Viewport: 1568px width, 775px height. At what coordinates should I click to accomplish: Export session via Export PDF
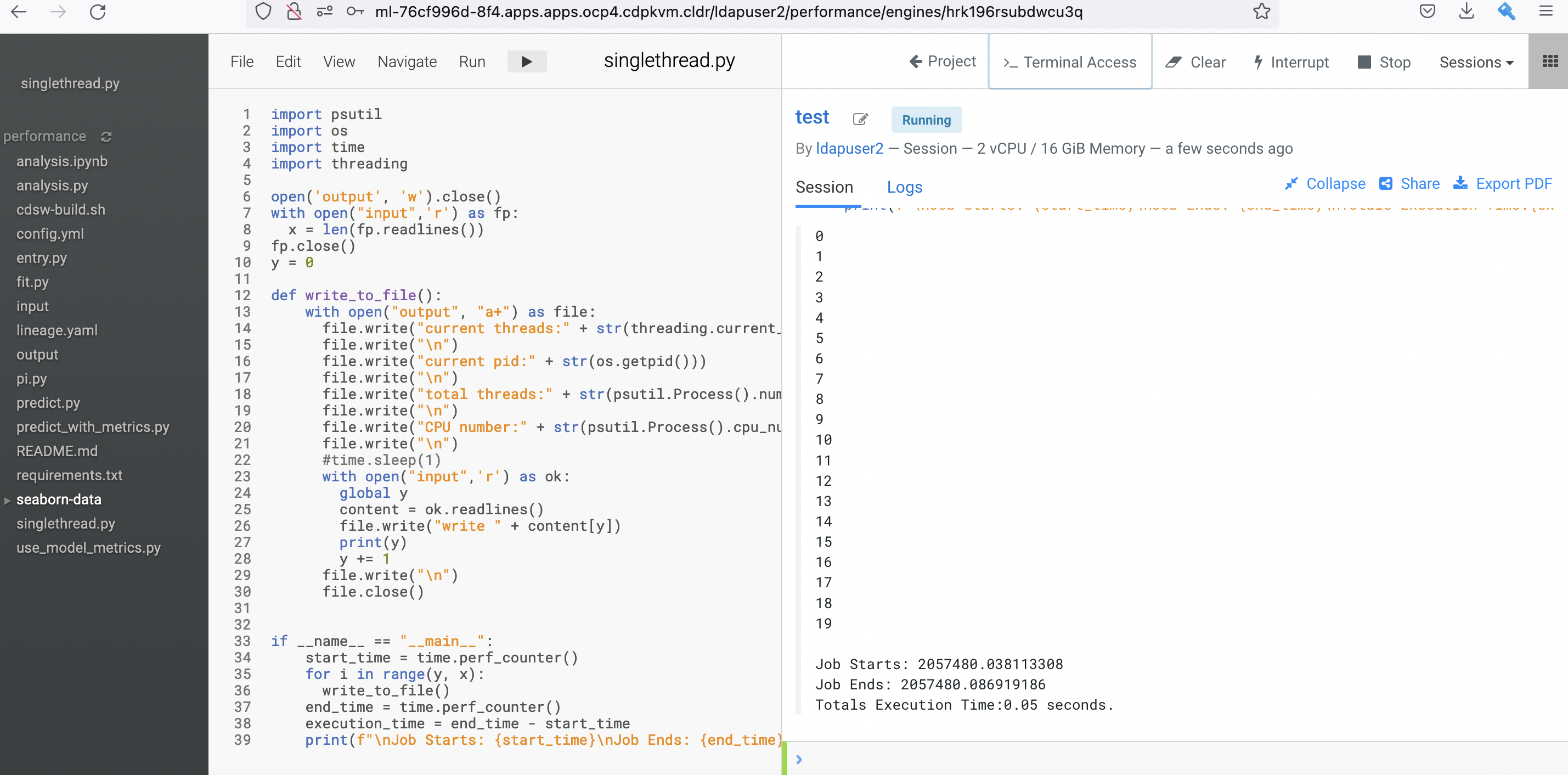[1502, 183]
